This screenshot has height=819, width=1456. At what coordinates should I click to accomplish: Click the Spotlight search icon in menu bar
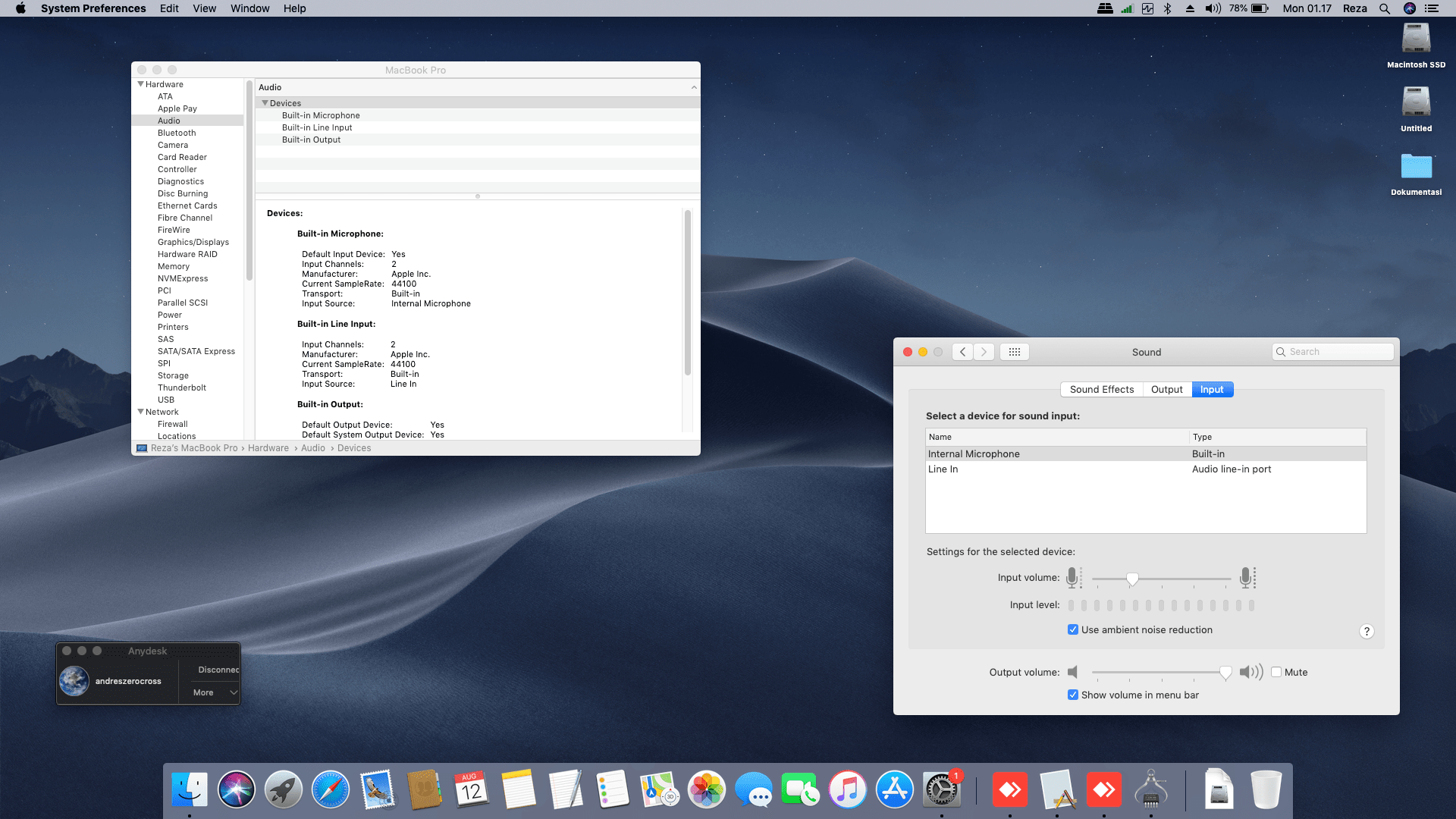coord(1384,8)
